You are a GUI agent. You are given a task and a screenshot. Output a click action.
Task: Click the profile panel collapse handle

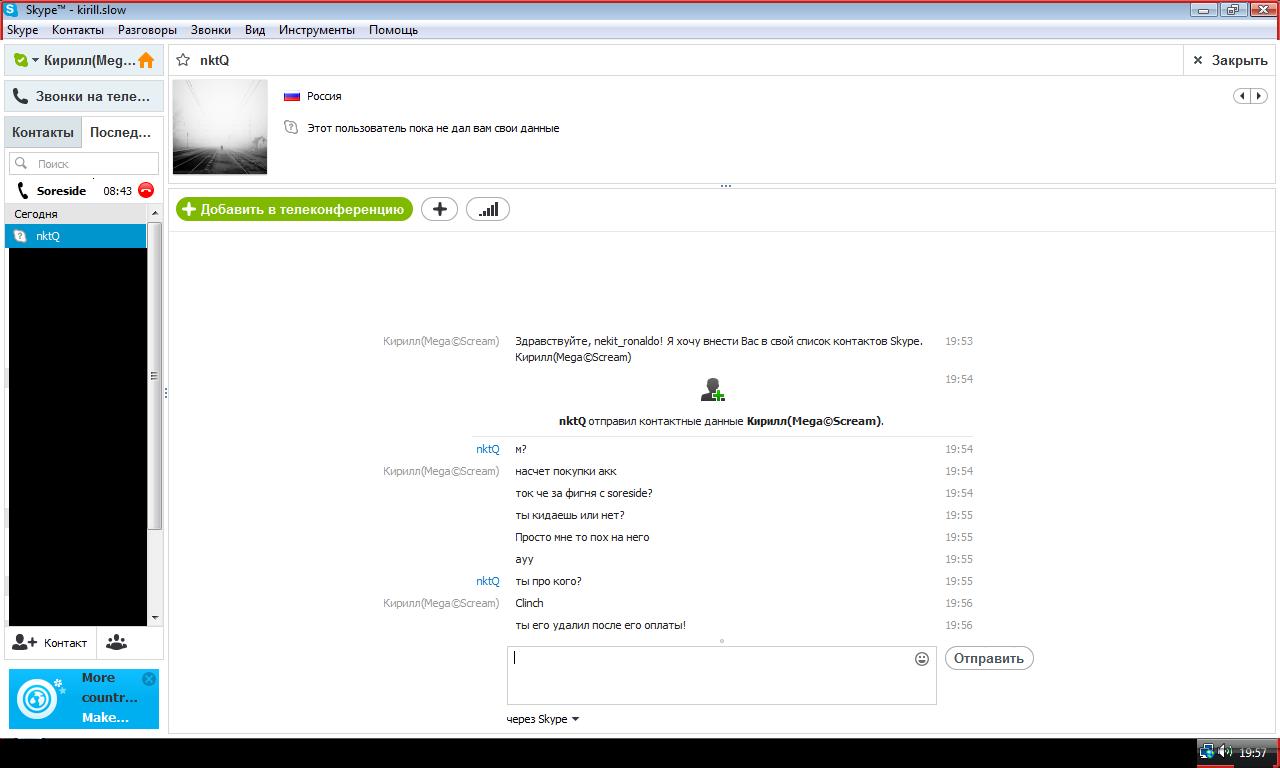point(725,186)
